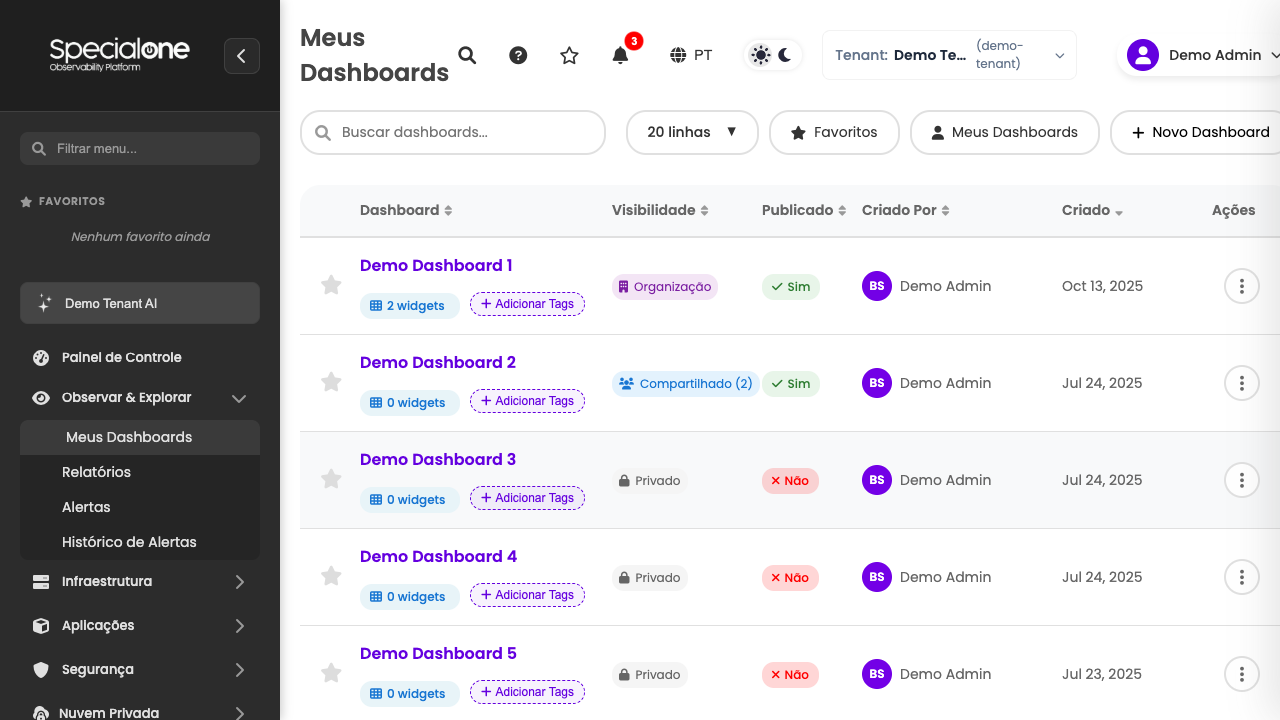Image resolution: width=1280 pixels, height=720 pixels.
Task: Expand the Aplicações menu section
Action: tap(140, 625)
